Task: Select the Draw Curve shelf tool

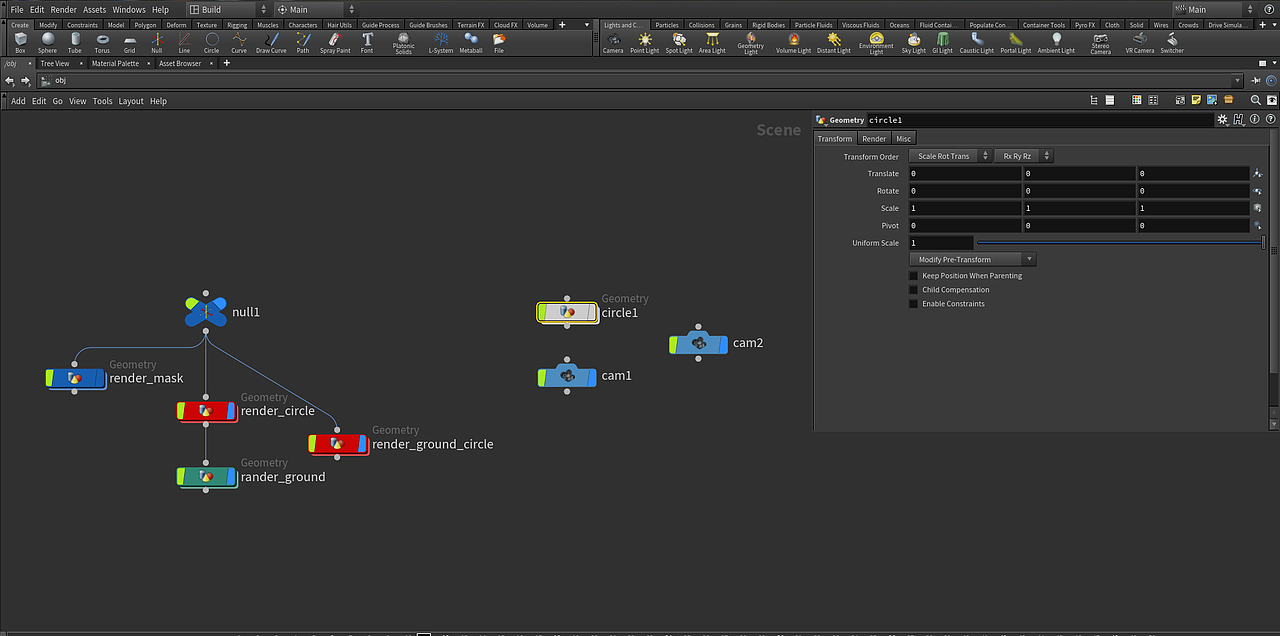Action: (x=271, y=42)
